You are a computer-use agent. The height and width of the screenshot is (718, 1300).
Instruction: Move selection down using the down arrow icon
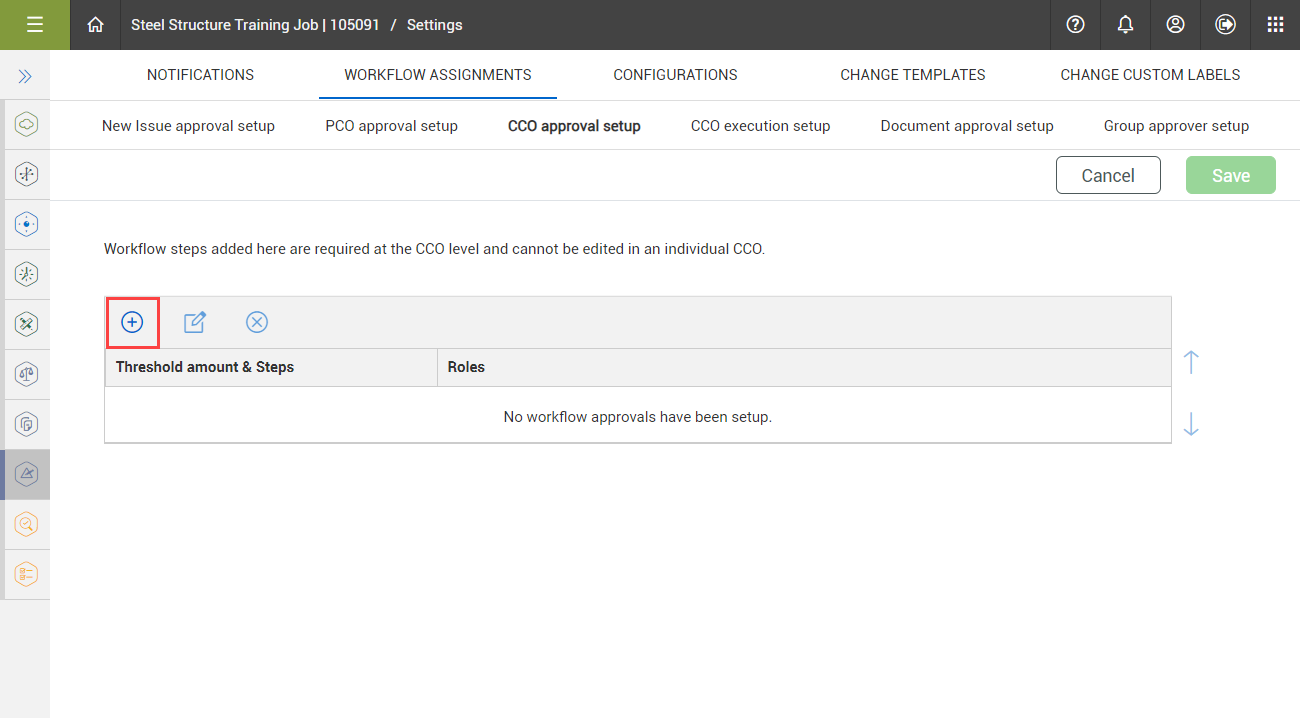point(1191,424)
